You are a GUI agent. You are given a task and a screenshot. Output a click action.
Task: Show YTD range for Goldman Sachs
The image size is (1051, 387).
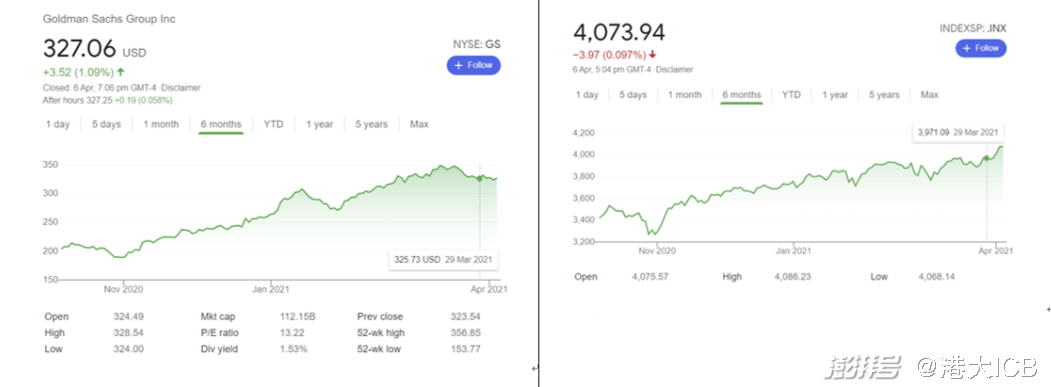coord(273,124)
